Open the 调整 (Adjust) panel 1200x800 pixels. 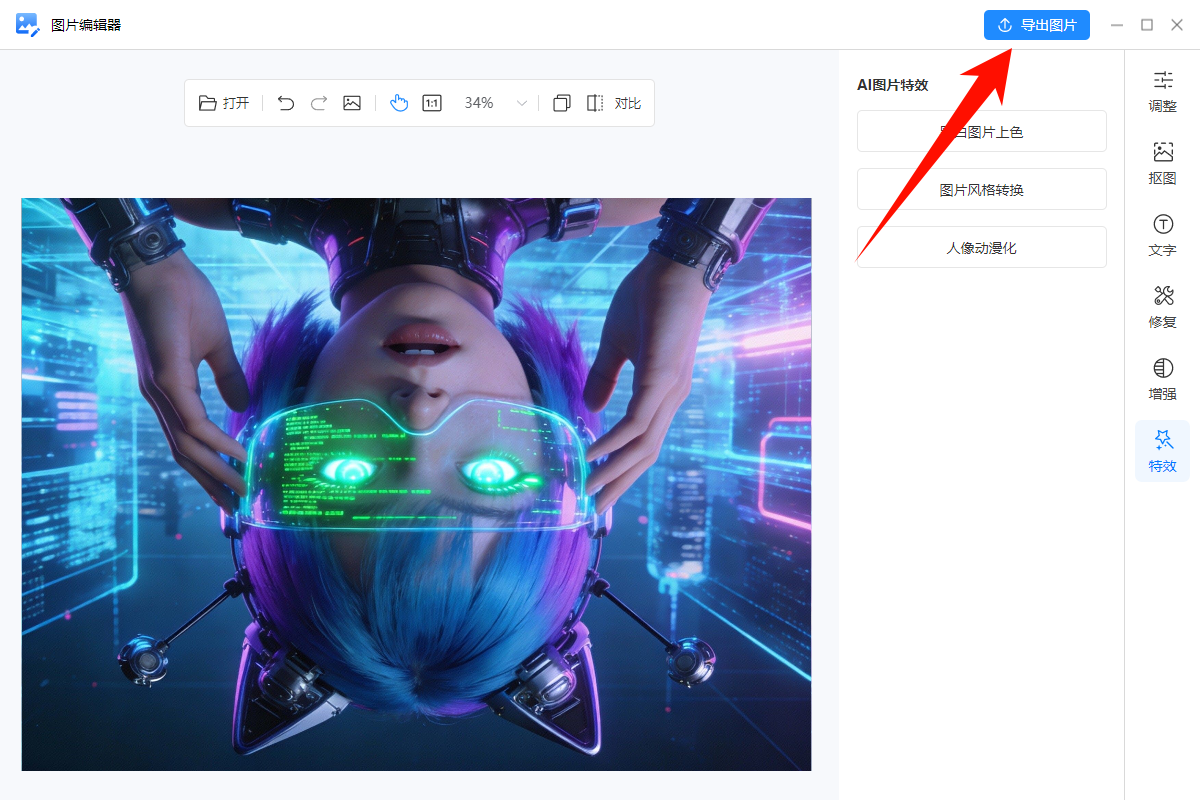(1162, 90)
